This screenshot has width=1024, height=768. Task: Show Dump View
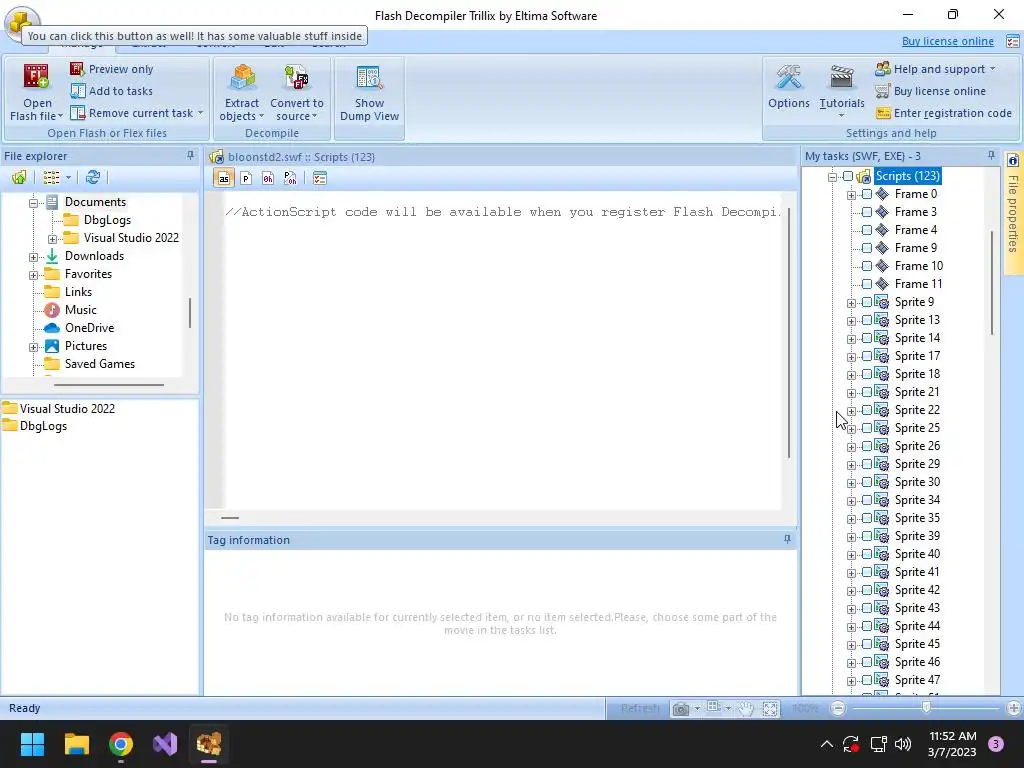click(369, 91)
